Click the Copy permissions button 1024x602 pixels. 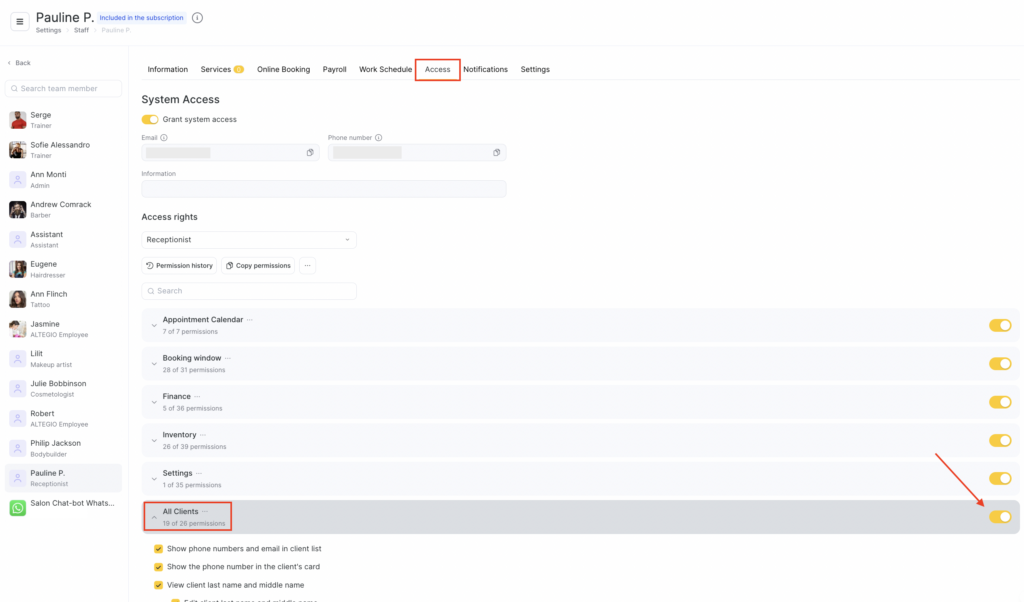tap(258, 266)
